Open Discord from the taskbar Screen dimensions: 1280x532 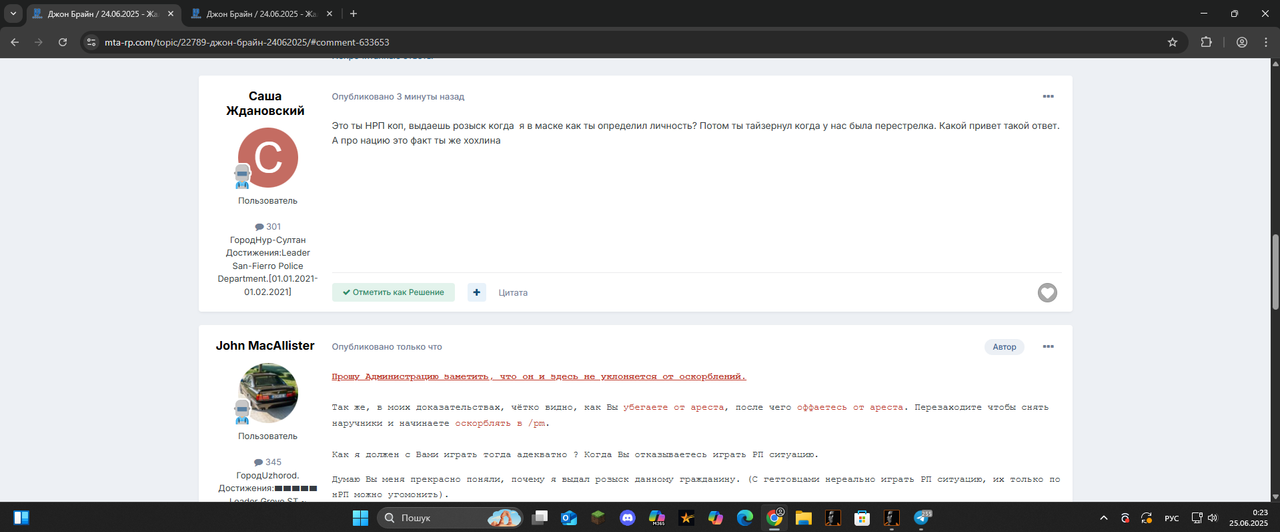click(627, 518)
